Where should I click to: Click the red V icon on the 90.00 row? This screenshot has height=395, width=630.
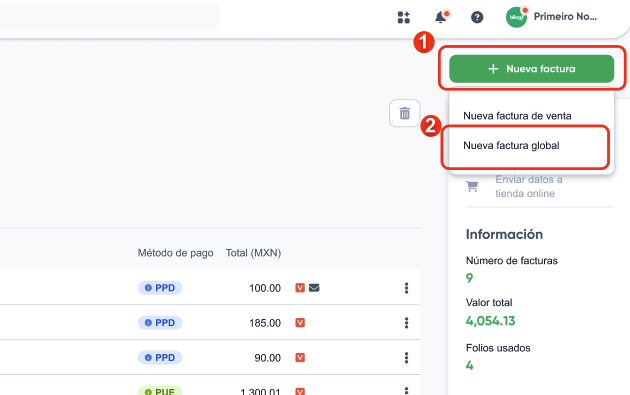300,358
